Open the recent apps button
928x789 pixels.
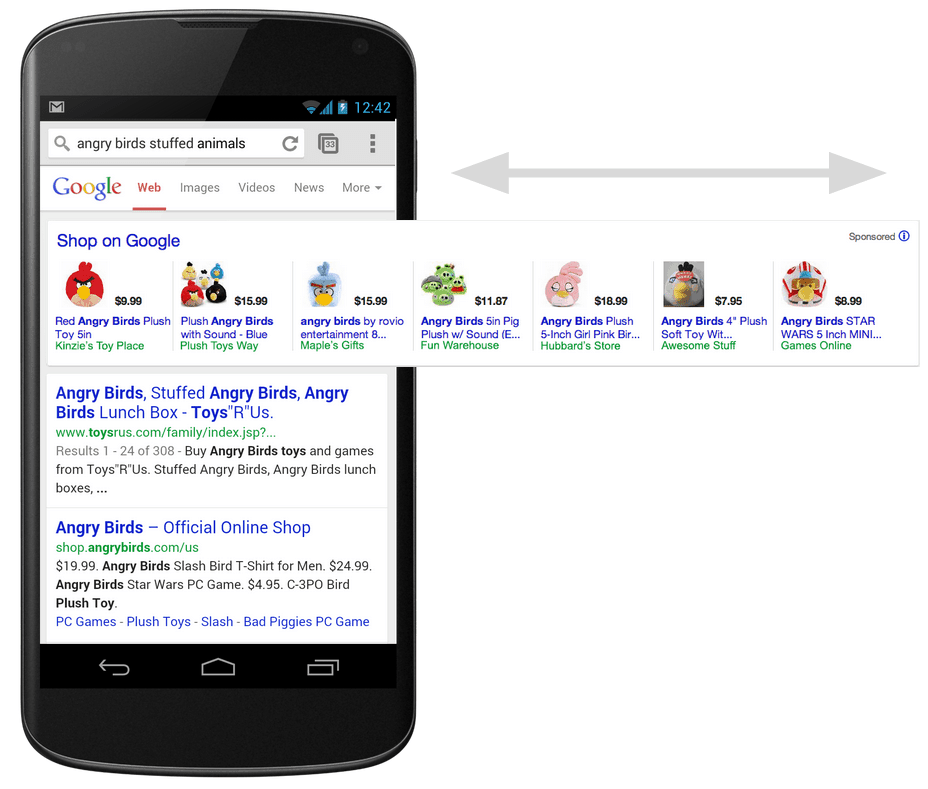click(323, 667)
